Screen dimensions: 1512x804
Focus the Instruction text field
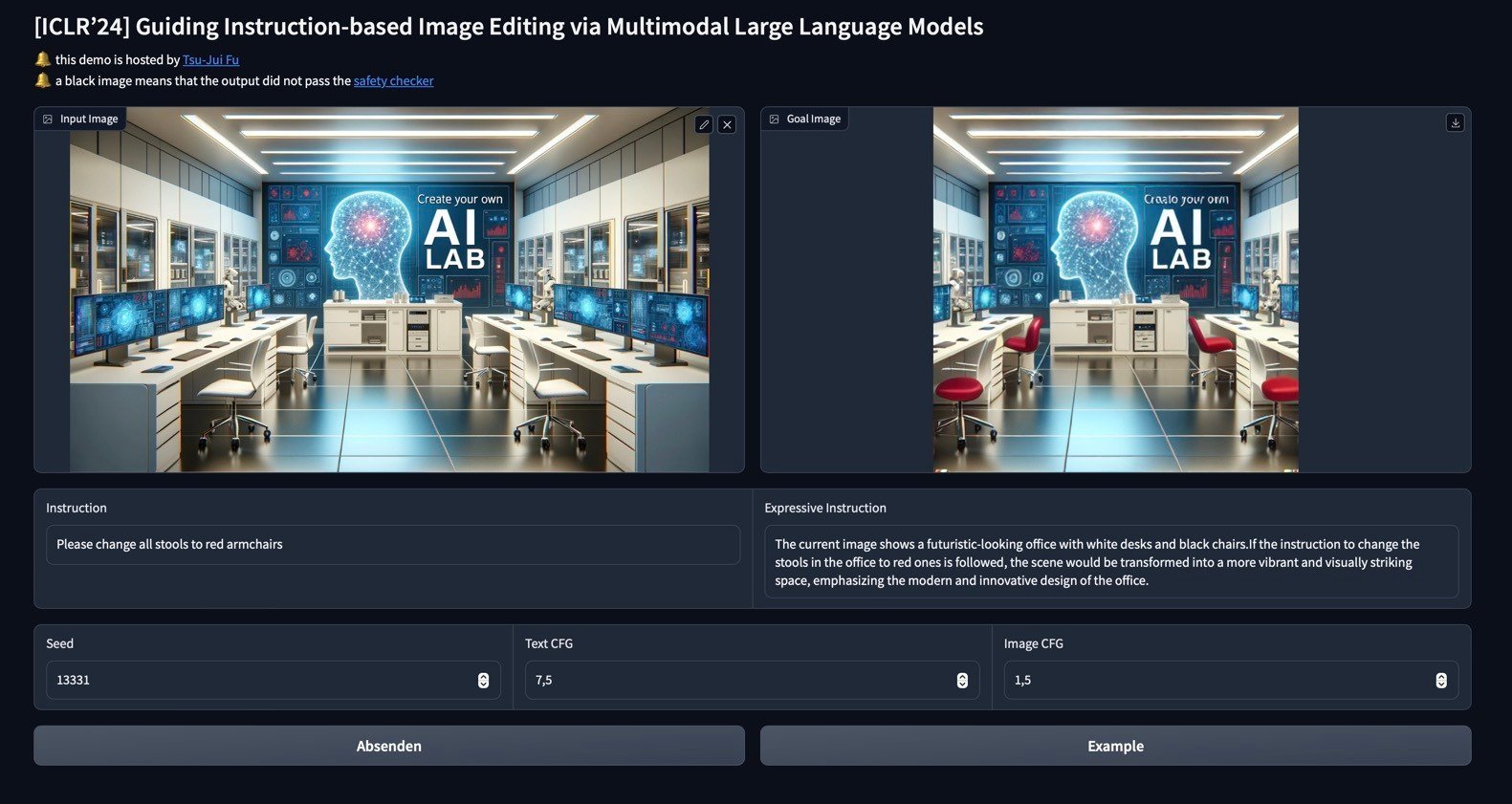pos(393,544)
